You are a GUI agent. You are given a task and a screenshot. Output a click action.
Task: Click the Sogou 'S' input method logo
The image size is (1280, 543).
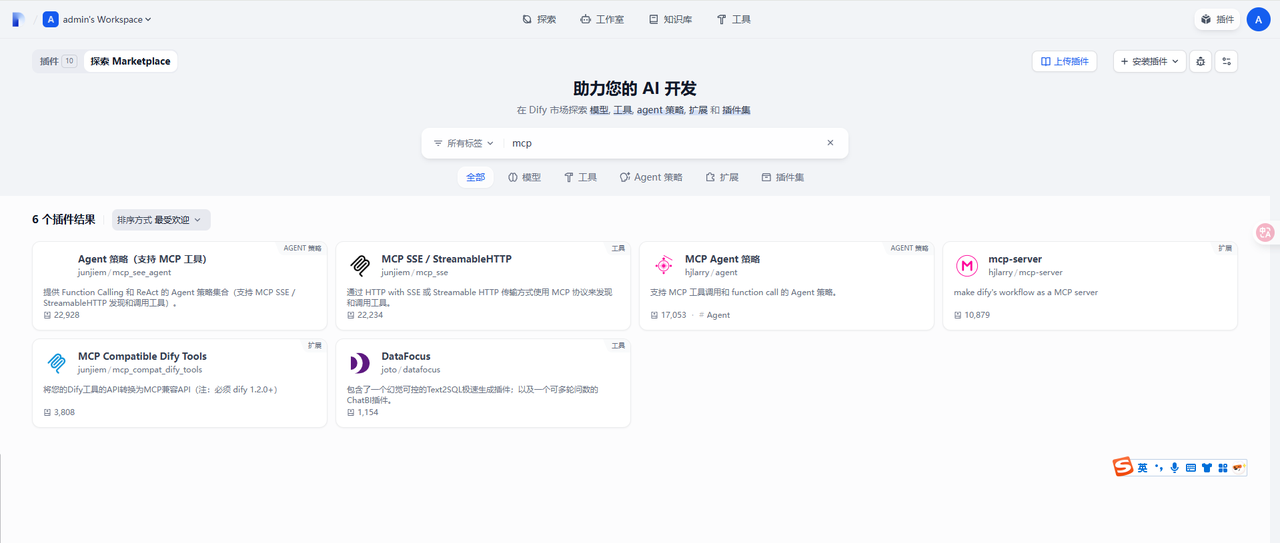1124,467
